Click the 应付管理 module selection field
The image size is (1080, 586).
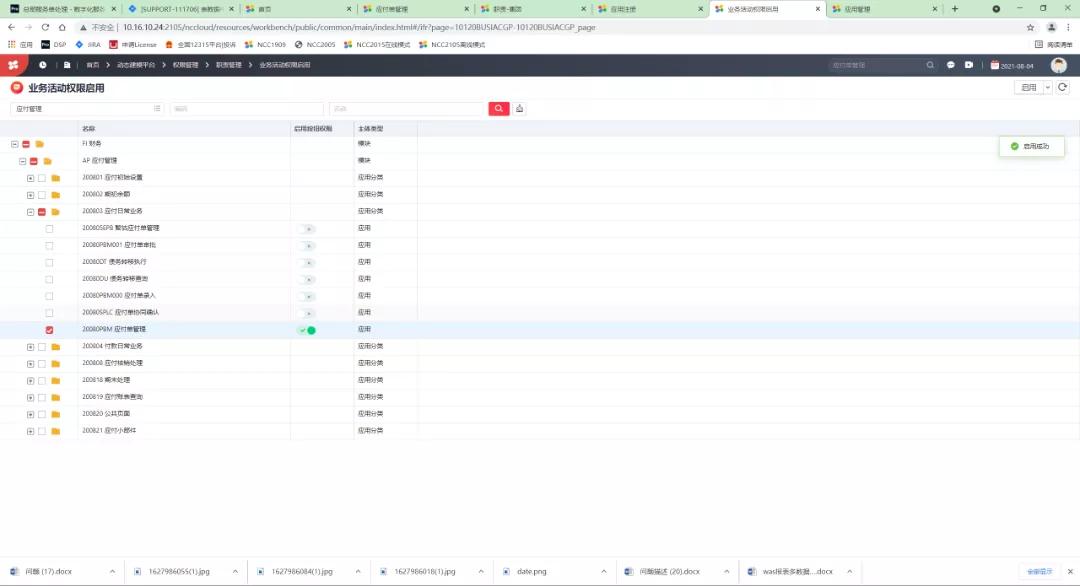click(85, 109)
